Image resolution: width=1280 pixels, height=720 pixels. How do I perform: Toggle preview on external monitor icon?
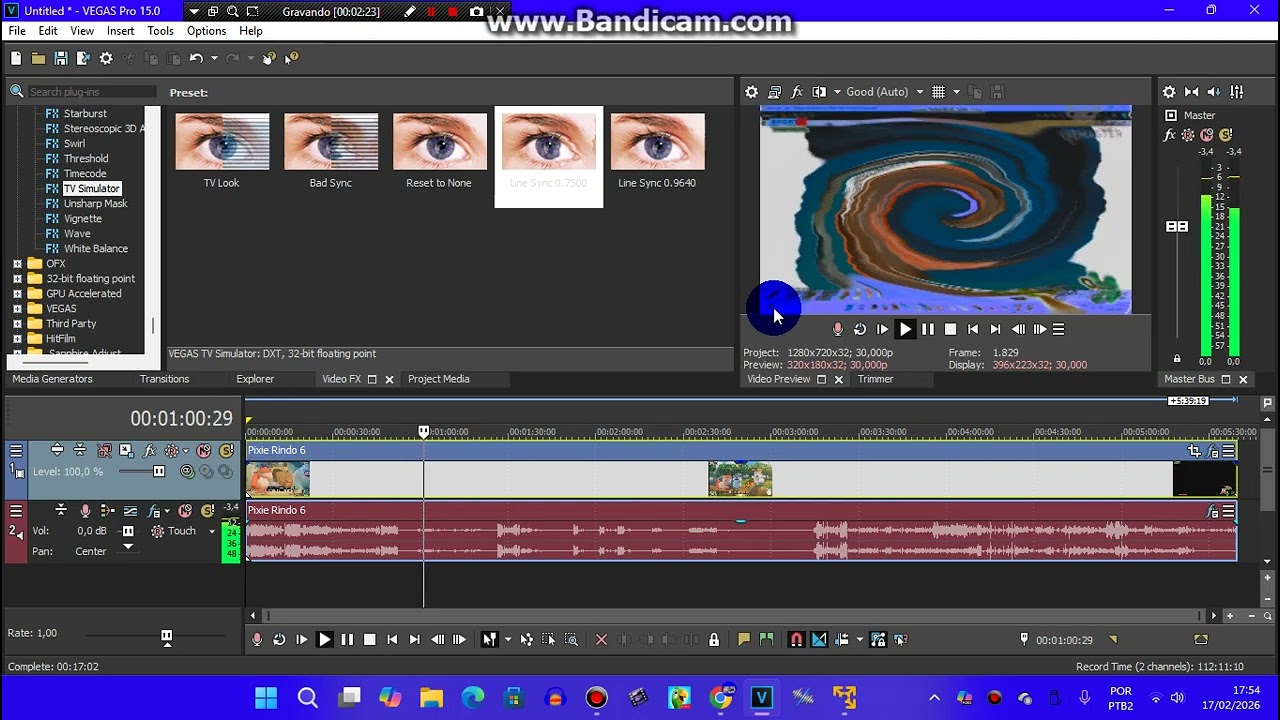point(774,92)
